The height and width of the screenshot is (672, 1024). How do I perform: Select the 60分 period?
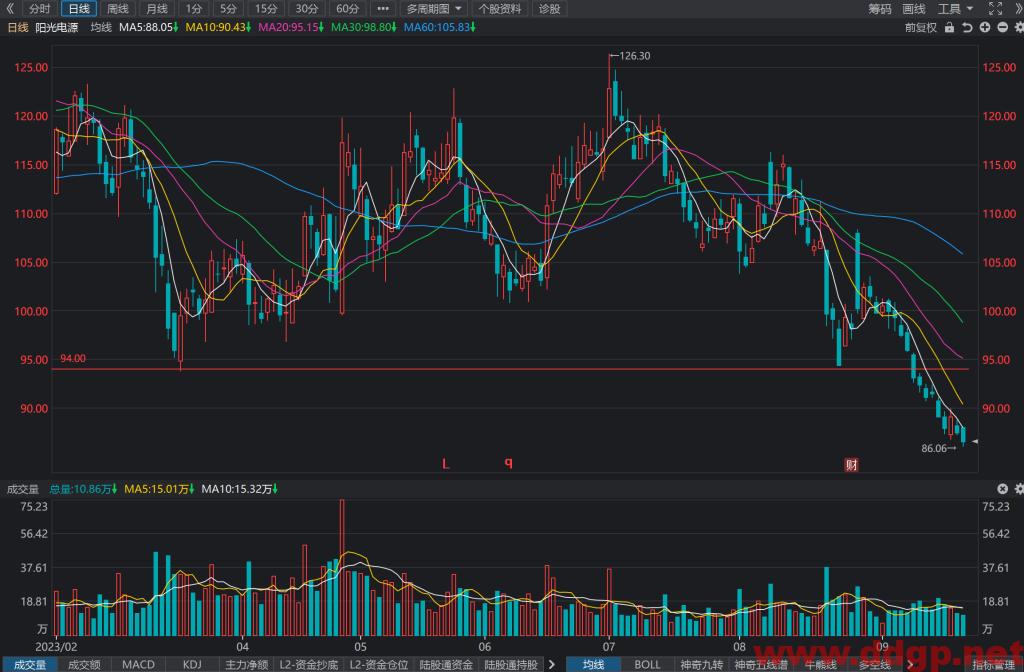coord(347,8)
